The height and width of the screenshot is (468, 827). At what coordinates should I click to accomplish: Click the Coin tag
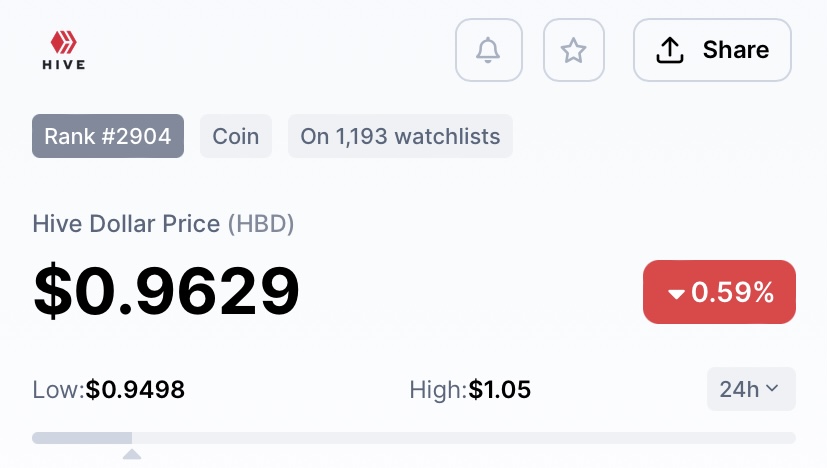[236, 136]
